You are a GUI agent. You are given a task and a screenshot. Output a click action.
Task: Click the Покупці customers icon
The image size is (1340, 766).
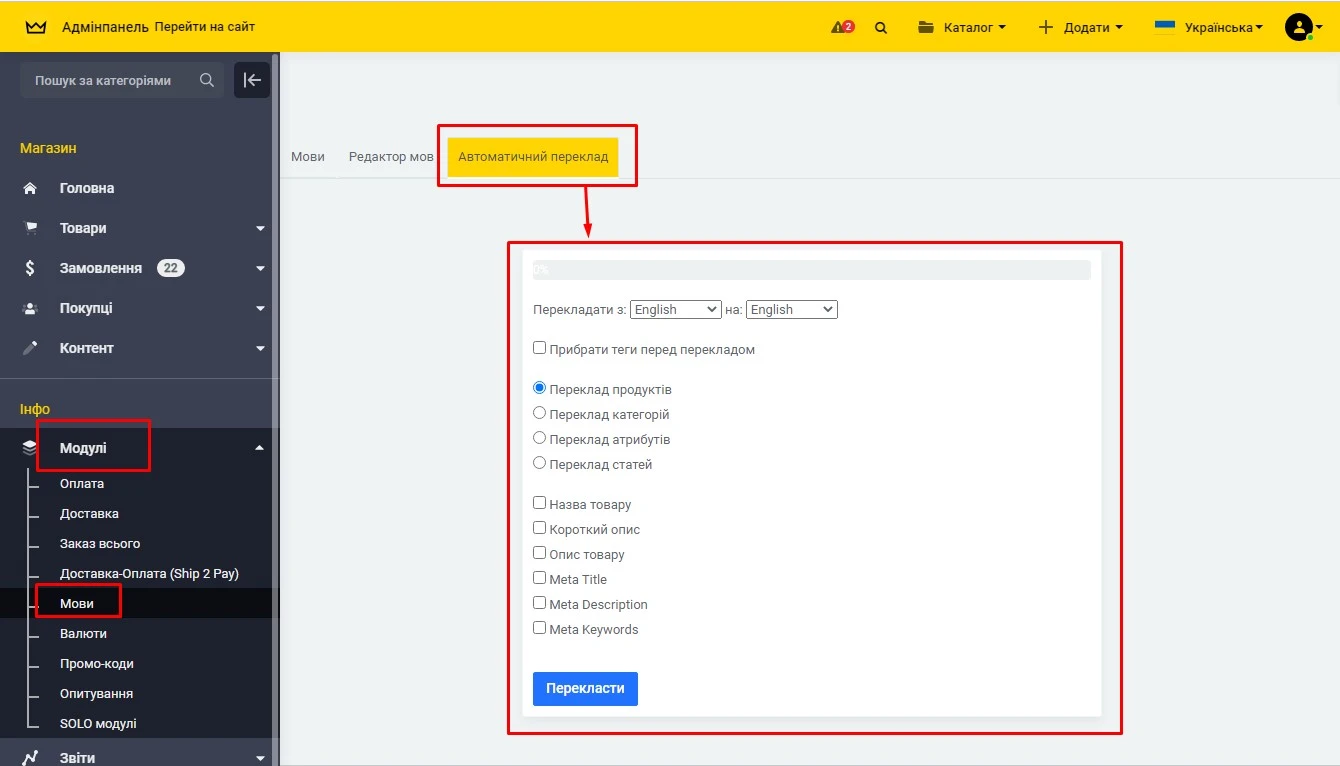[x=30, y=307]
